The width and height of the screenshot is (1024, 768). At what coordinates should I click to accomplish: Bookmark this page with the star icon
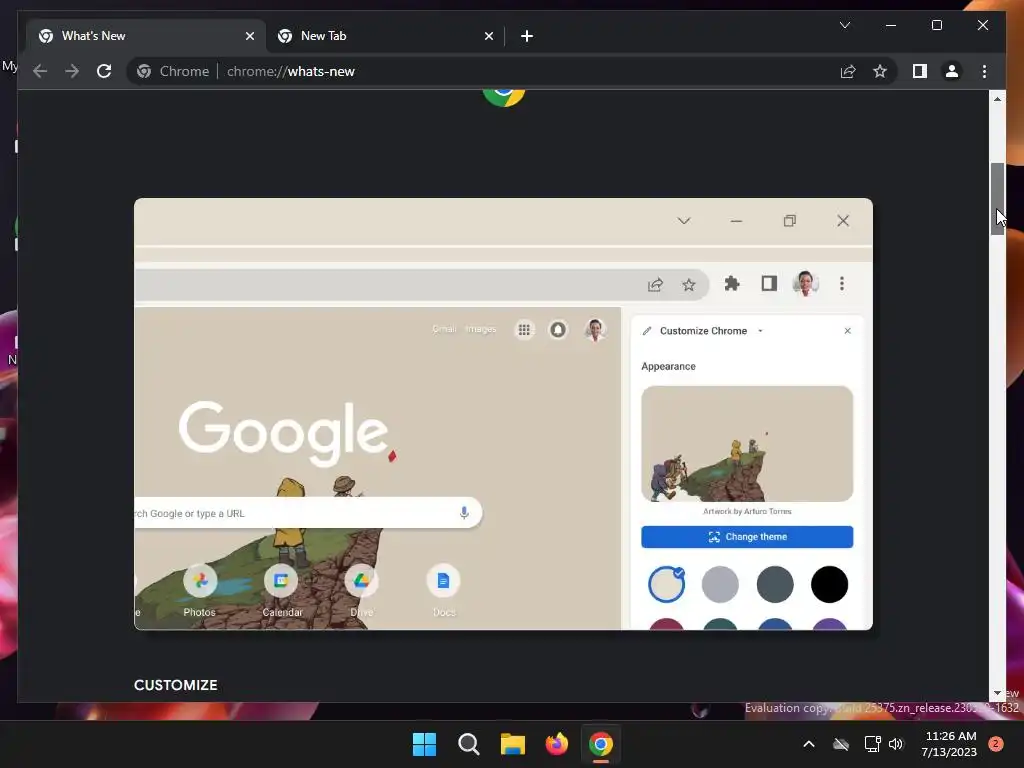[x=880, y=71]
